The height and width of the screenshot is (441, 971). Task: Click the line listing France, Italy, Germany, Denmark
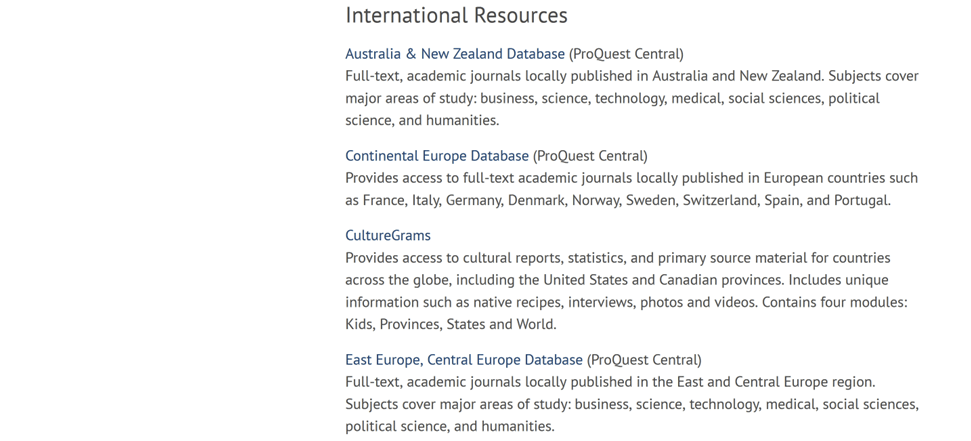click(x=617, y=200)
